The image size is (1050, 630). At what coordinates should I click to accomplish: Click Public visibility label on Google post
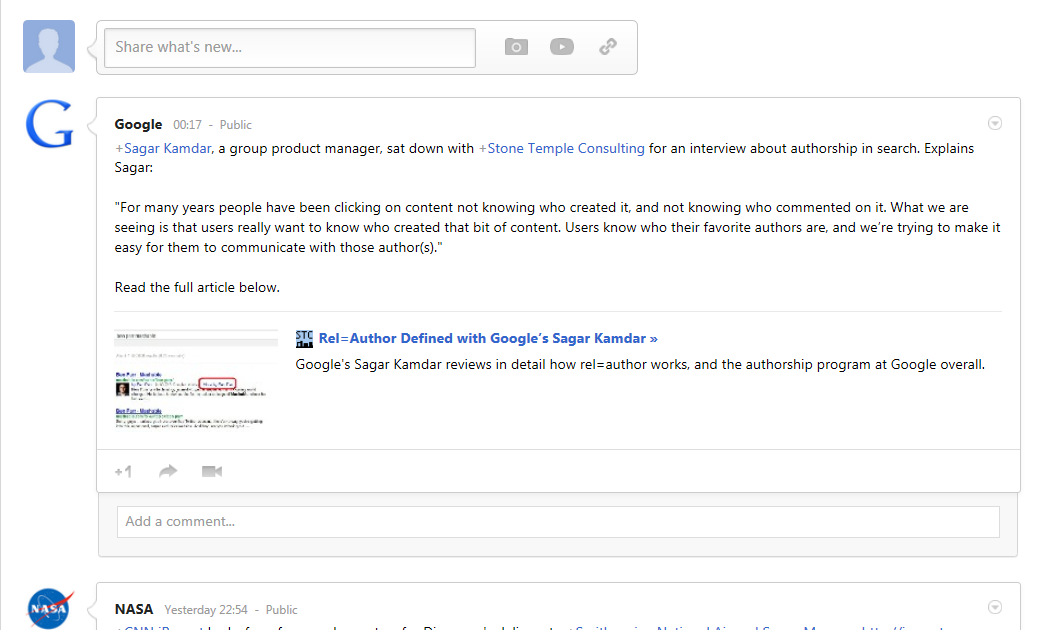236,125
